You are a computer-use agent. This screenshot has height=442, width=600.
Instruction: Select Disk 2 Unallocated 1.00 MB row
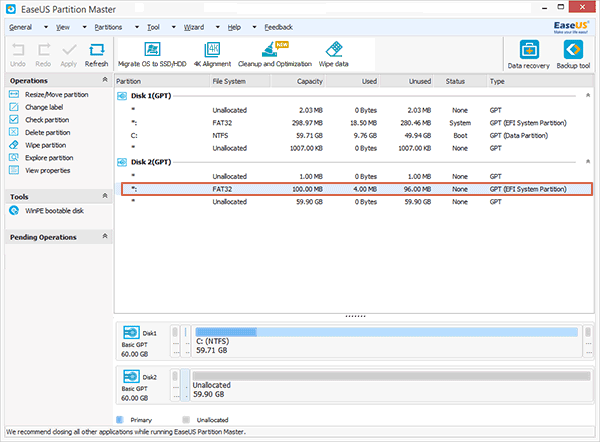point(354,176)
